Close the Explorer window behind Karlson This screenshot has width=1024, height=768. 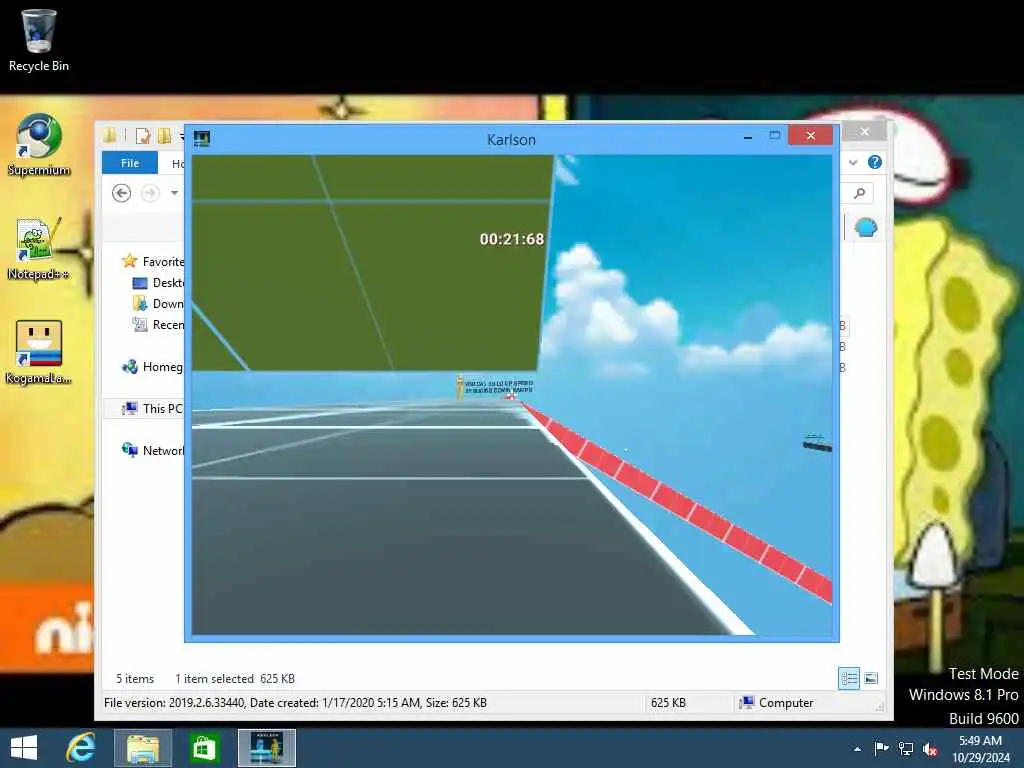tap(865, 132)
